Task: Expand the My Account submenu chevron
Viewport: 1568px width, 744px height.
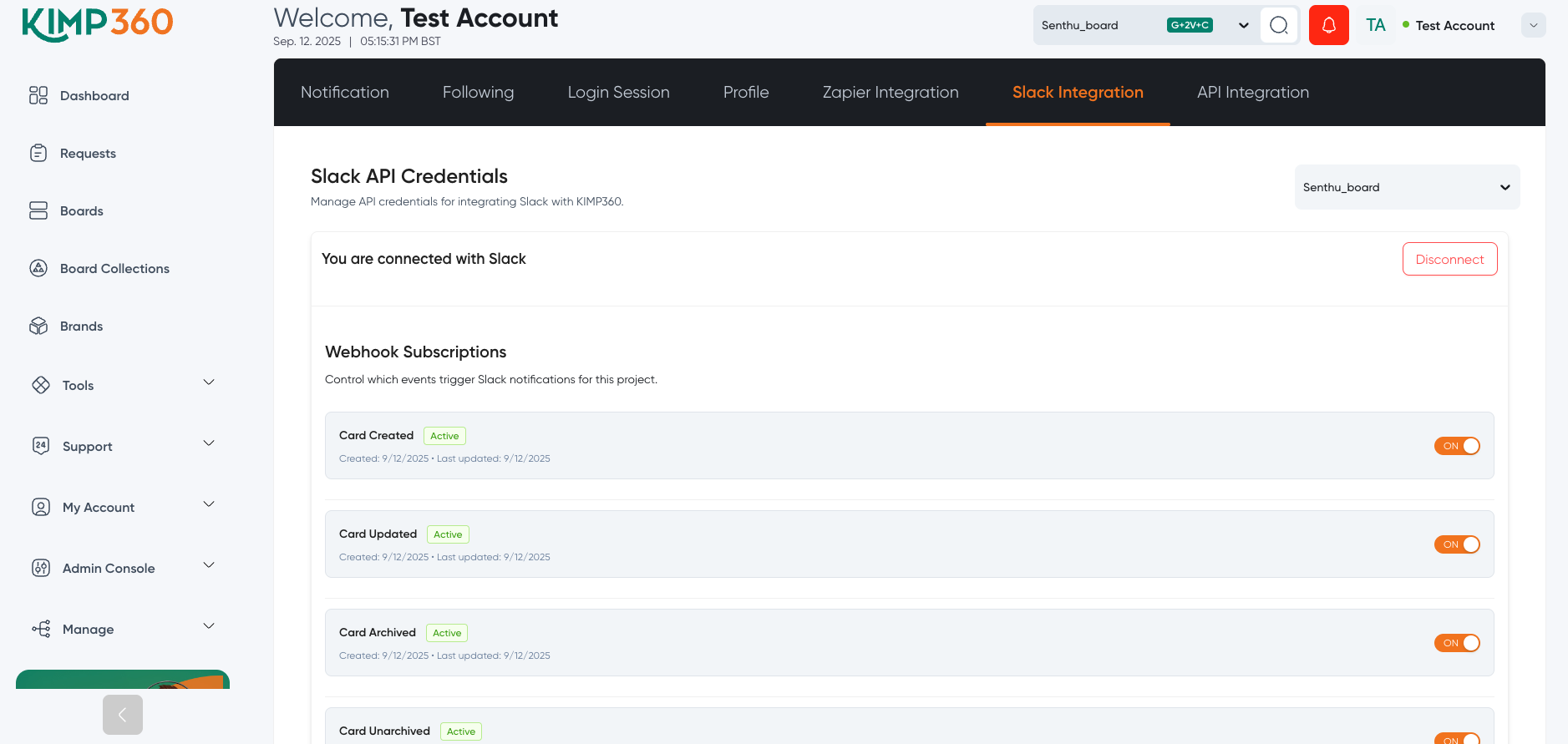Action: (209, 504)
